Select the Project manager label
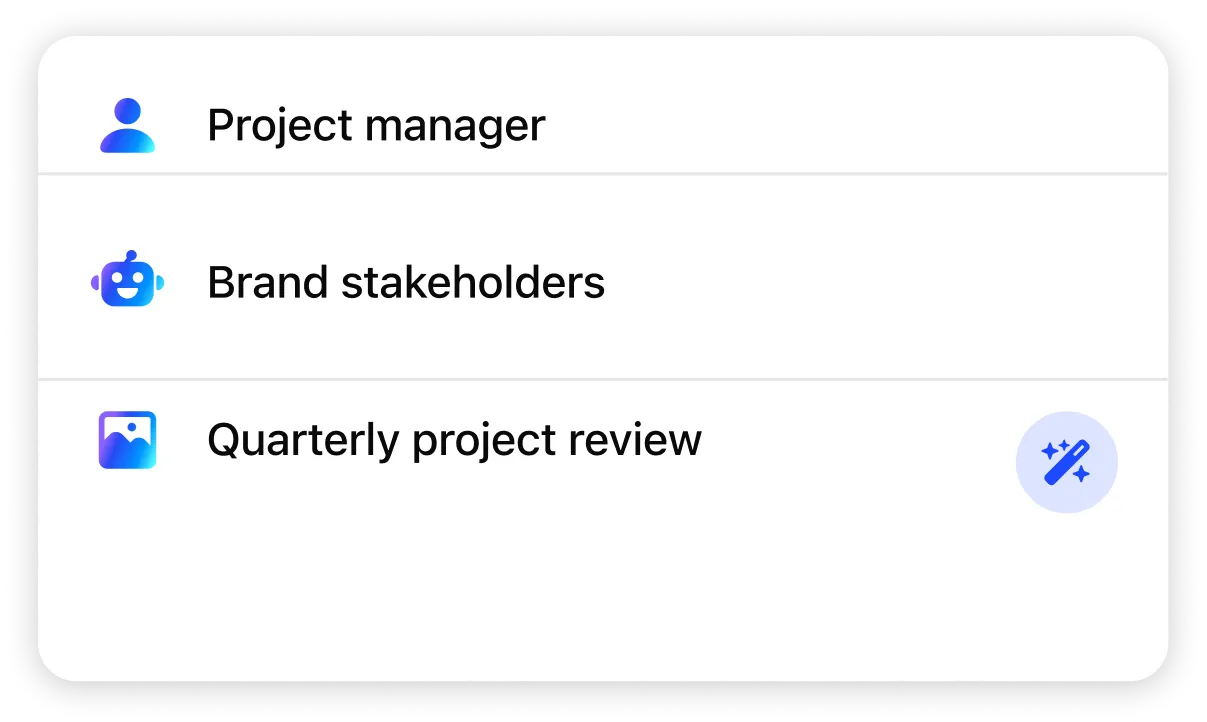 [376, 126]
